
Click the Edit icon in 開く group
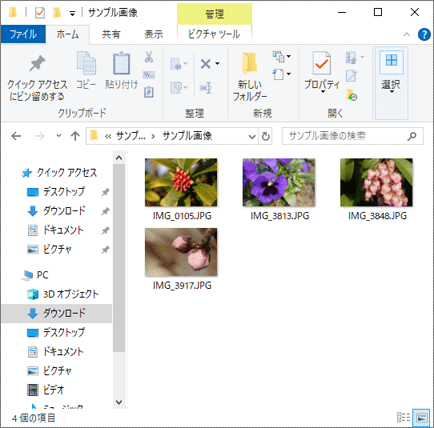[351, 76]
